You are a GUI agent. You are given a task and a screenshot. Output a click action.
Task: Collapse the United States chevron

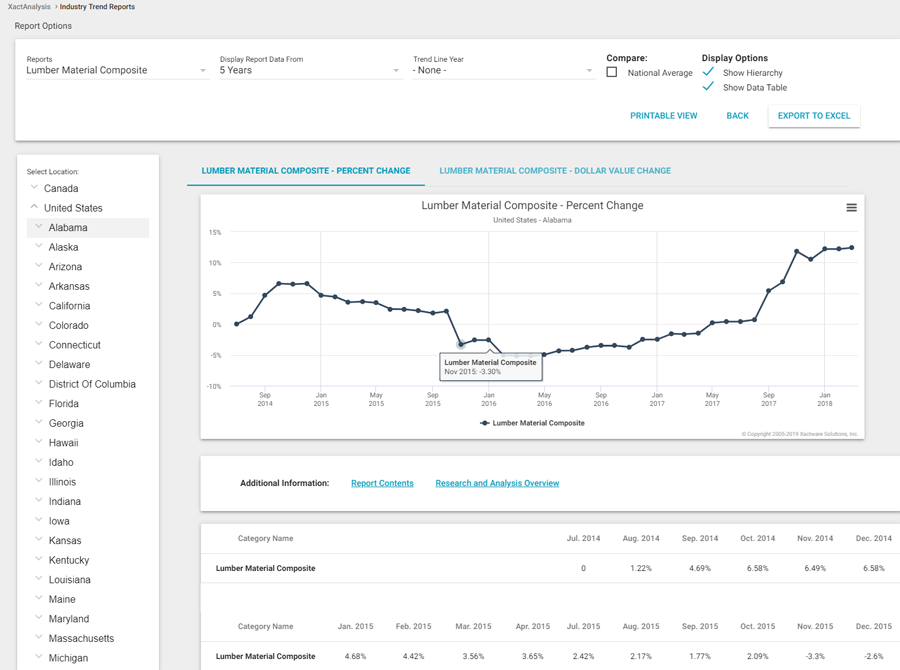[x=34, y=207]
